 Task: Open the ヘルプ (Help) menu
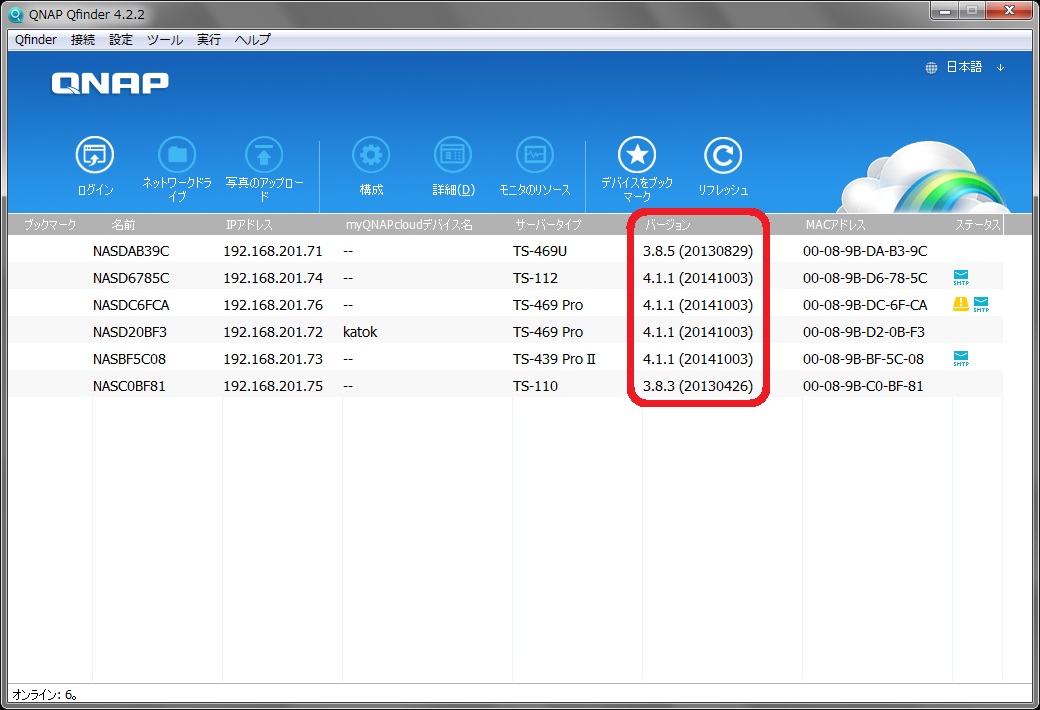click(x=253, y=40)
